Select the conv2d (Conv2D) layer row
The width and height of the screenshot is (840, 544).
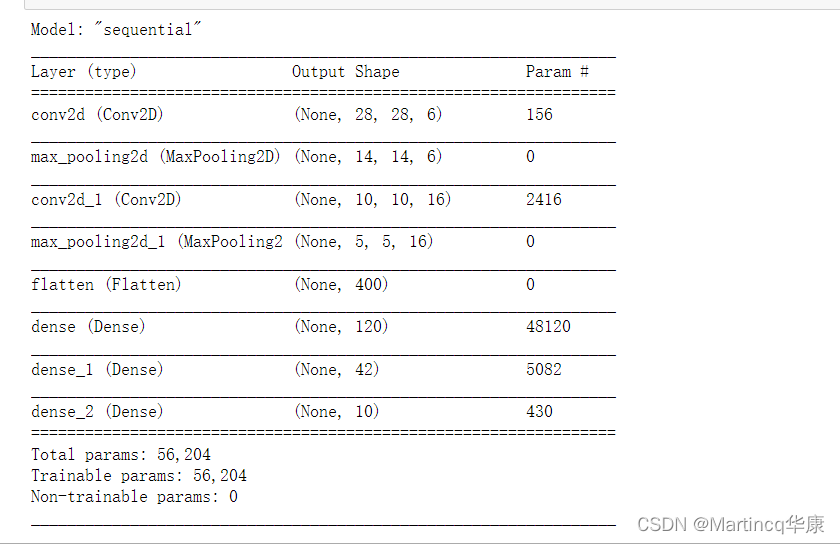click(96, 115)
